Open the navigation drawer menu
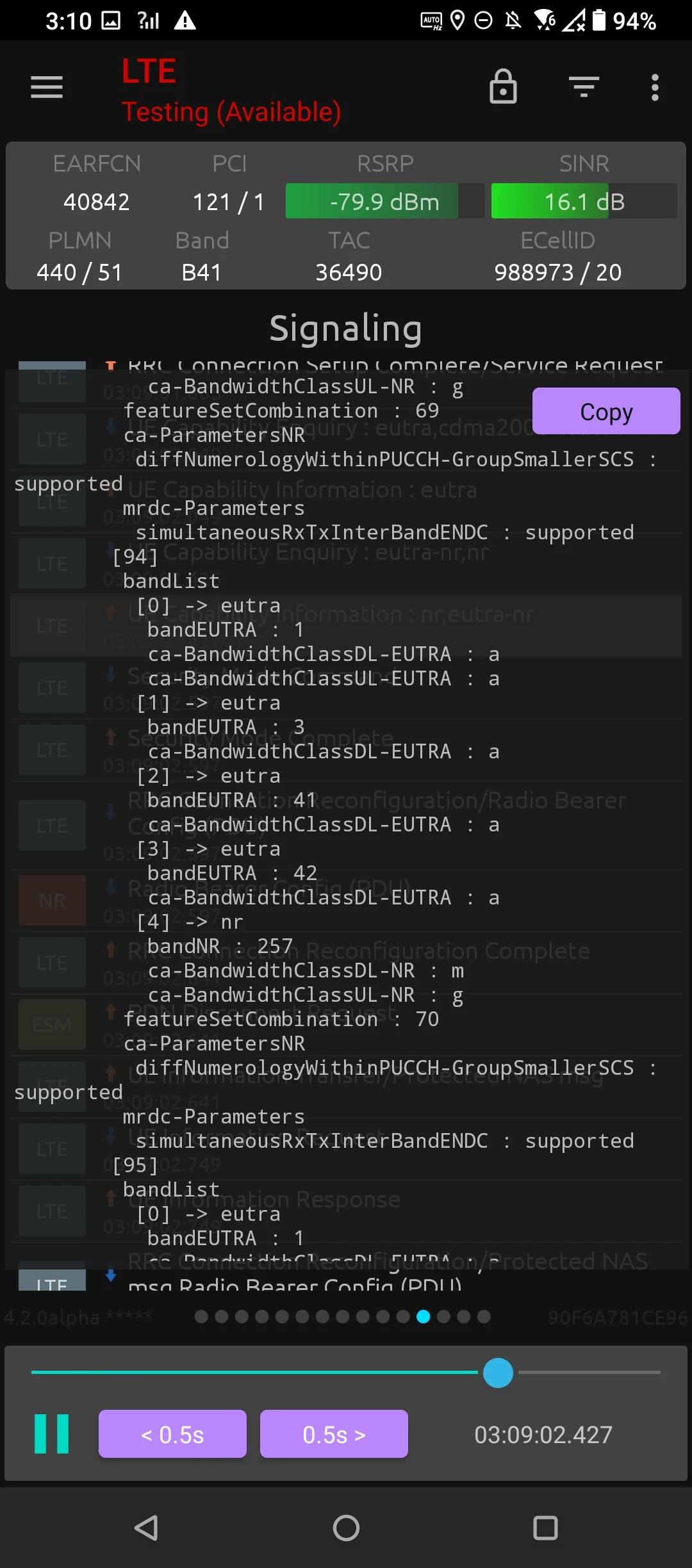This screenshot has width=692, height=1568. point(45,87)
